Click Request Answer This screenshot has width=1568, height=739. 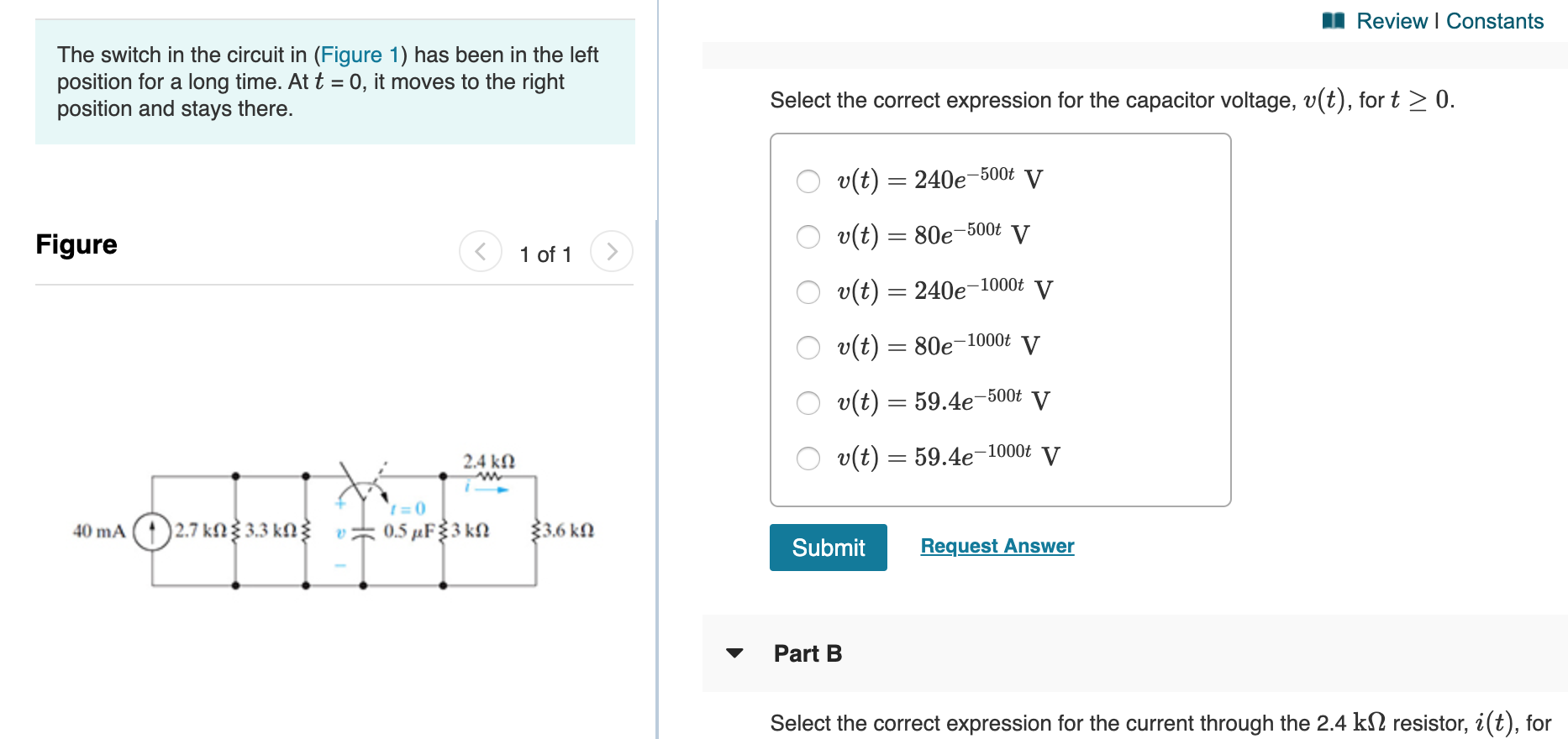(x=997, y=546)
